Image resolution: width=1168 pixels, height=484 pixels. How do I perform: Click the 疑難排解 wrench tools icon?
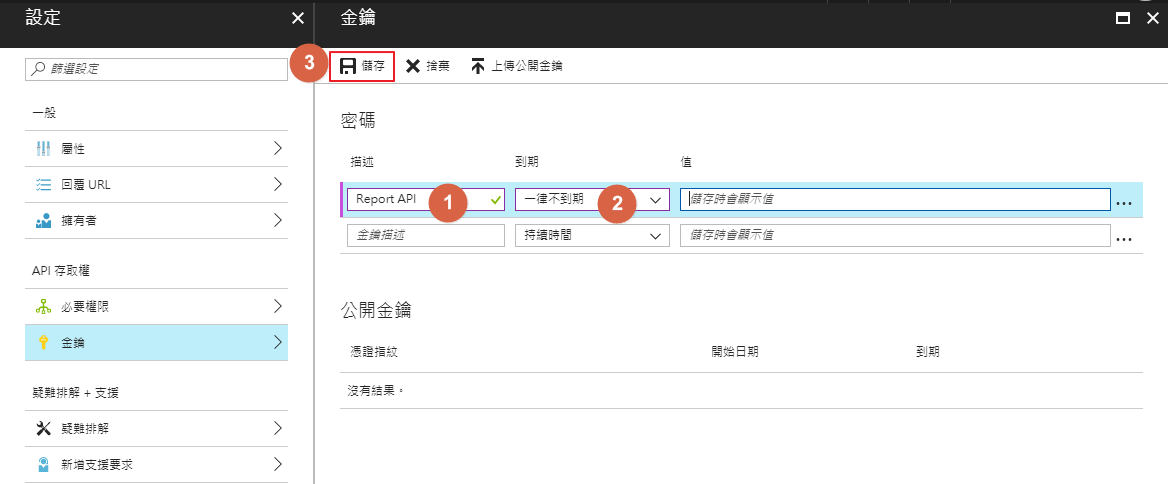tap(43, 429)
